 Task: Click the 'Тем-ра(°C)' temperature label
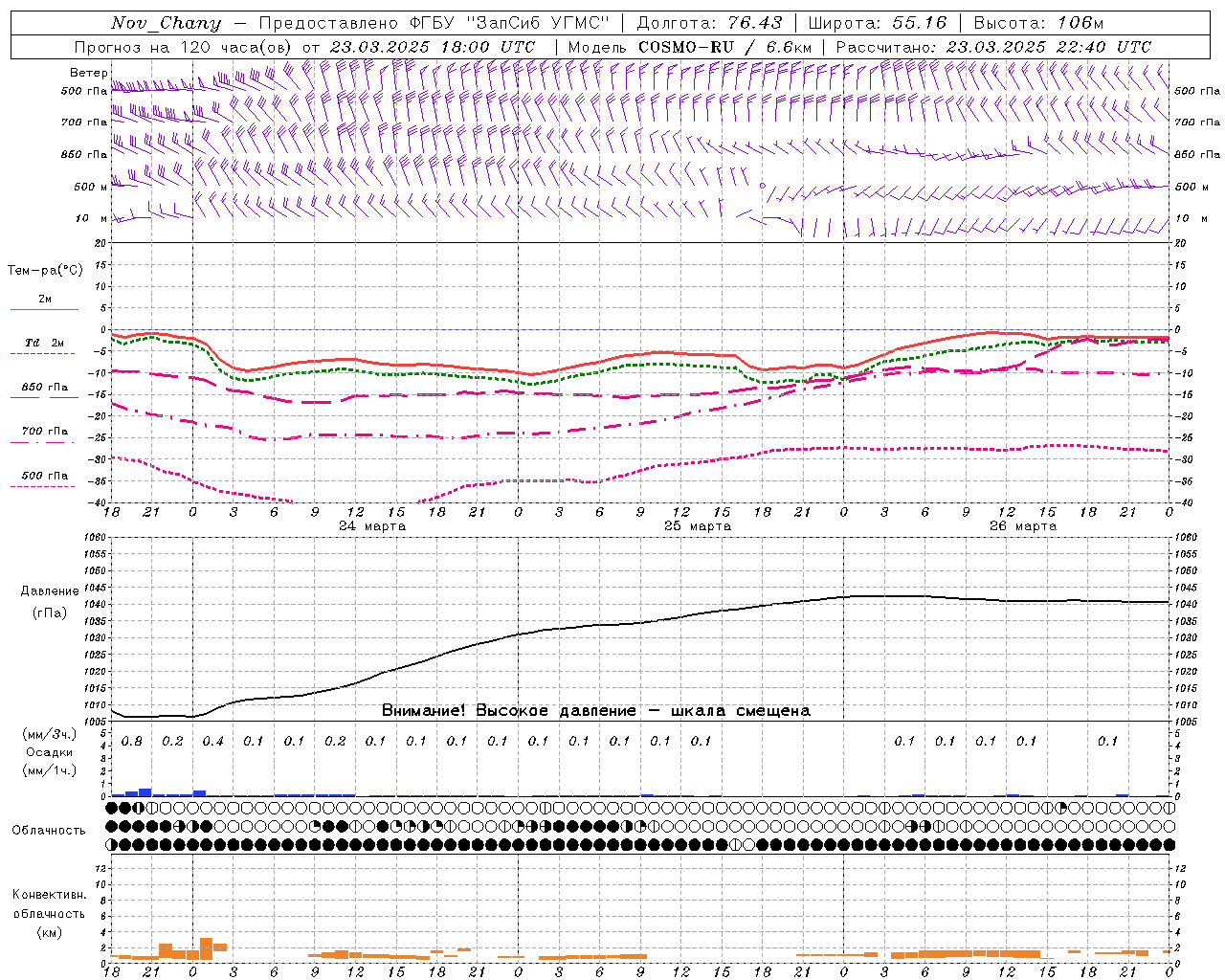pos(45,271)
